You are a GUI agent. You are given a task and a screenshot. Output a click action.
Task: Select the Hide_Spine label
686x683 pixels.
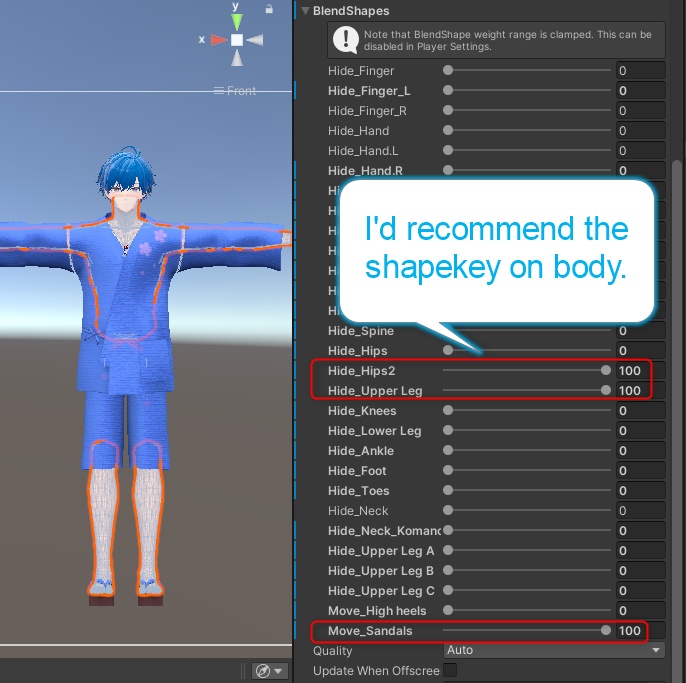pos(360,331)
